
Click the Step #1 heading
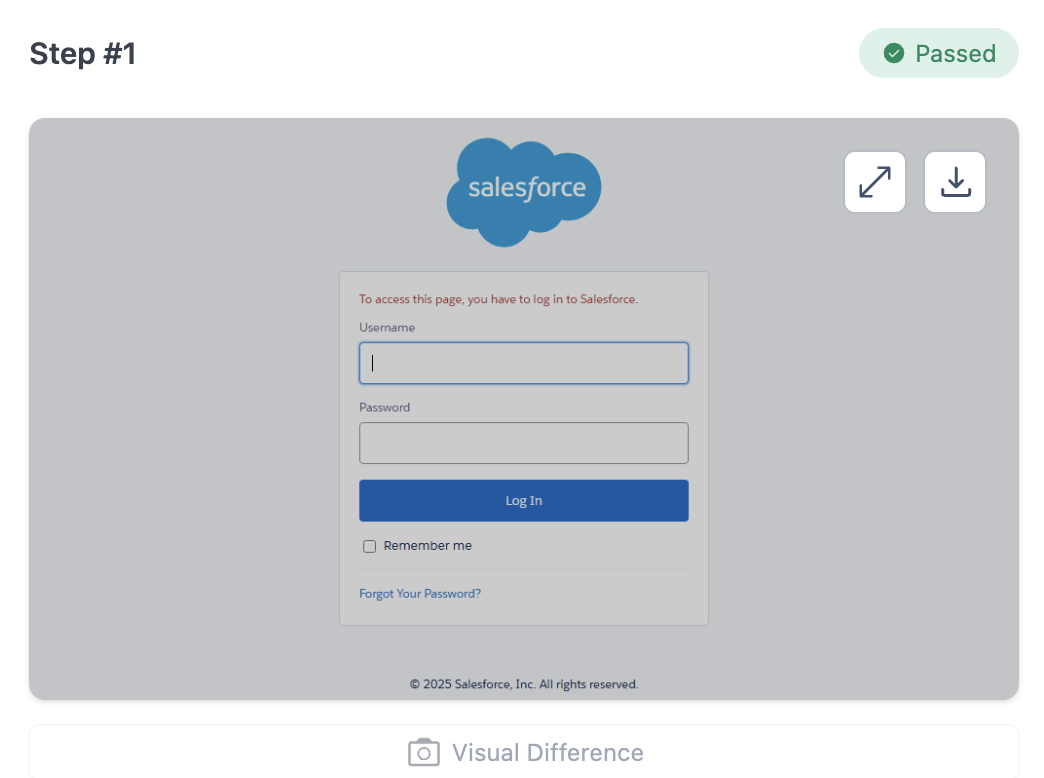click(x=82, y=53)
